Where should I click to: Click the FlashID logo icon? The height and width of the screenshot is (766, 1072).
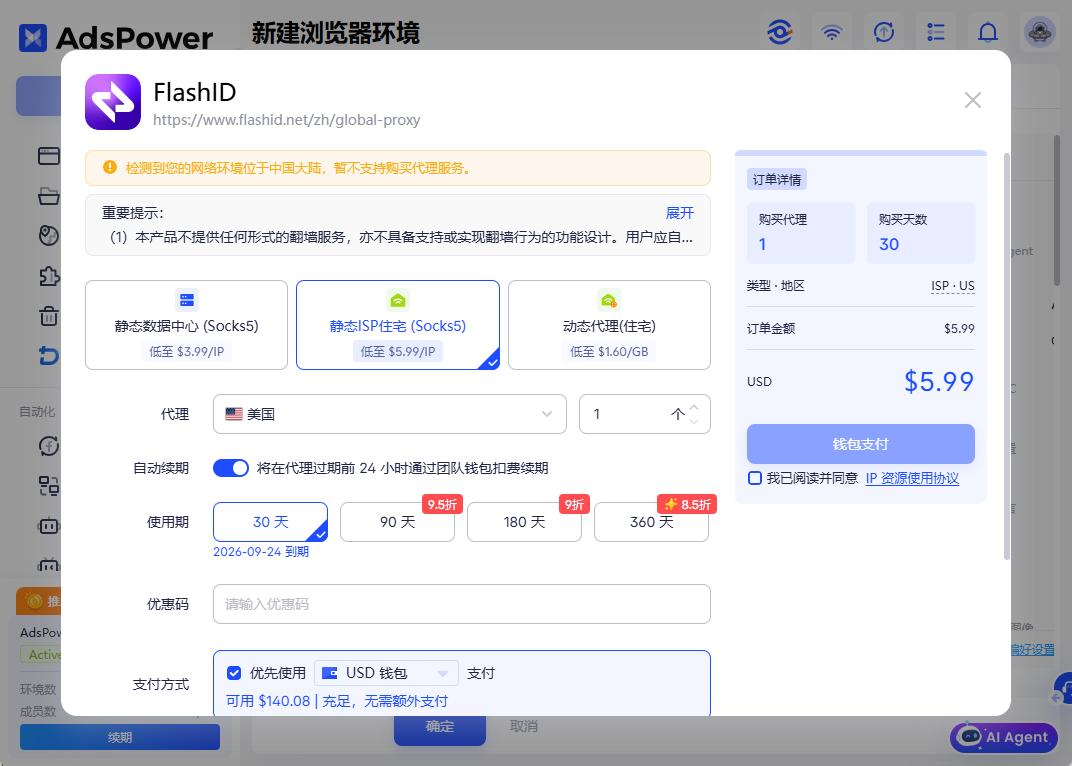(113, 102)
